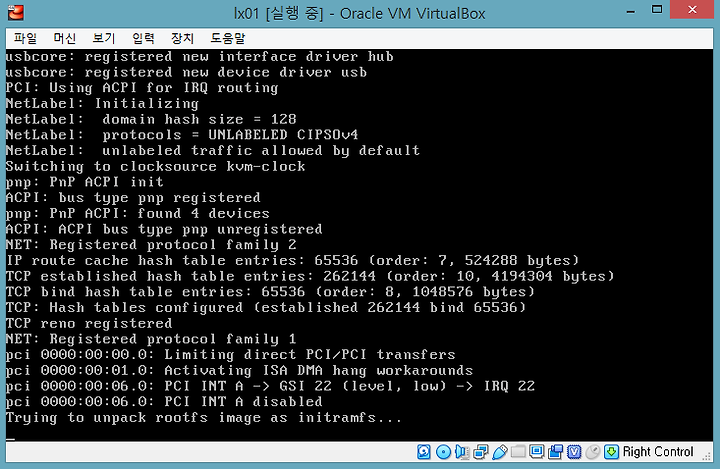Viewport: 720px width, 469px height.
Task: Click the window resize grip in status bar
Action: [x=707, y=455]
